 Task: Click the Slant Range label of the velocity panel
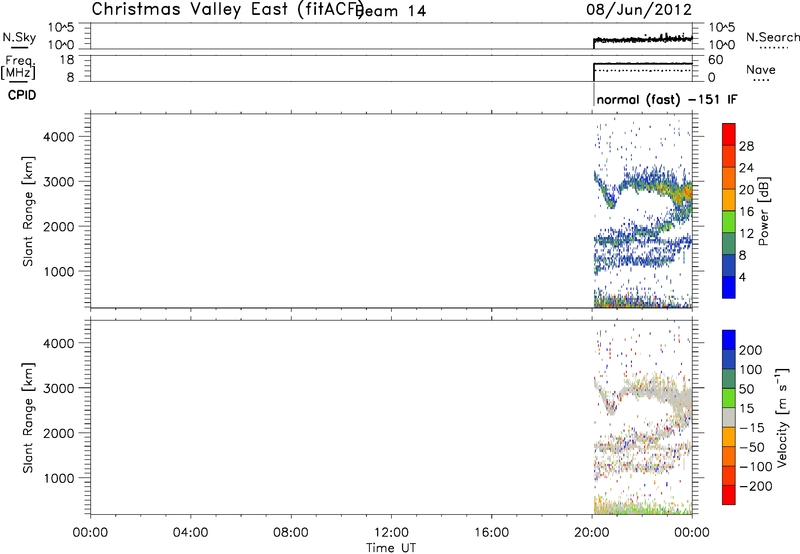(28, 417)
